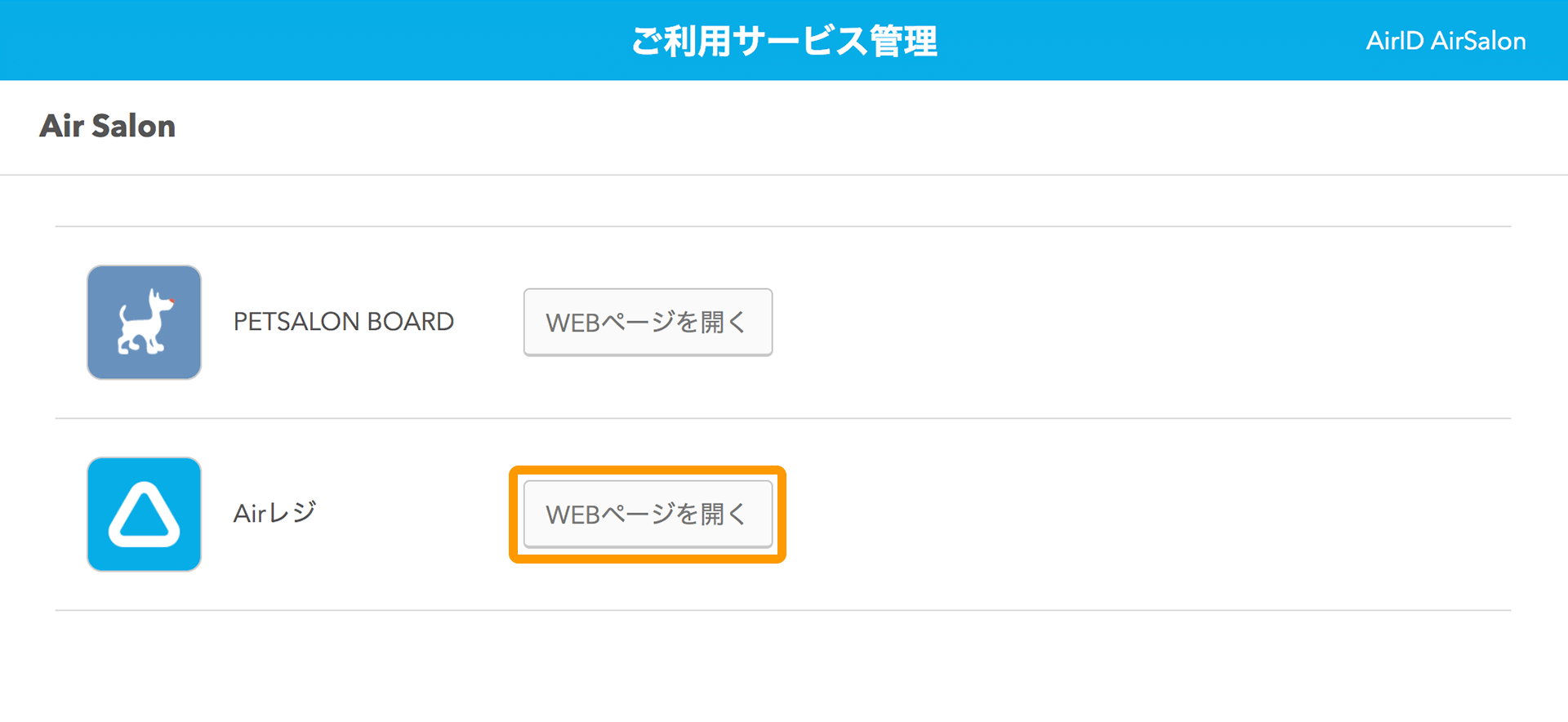Screen dimensions: 1568x722
Task: Click the divider line below Air Salon heading
Action: click(784, 174)
